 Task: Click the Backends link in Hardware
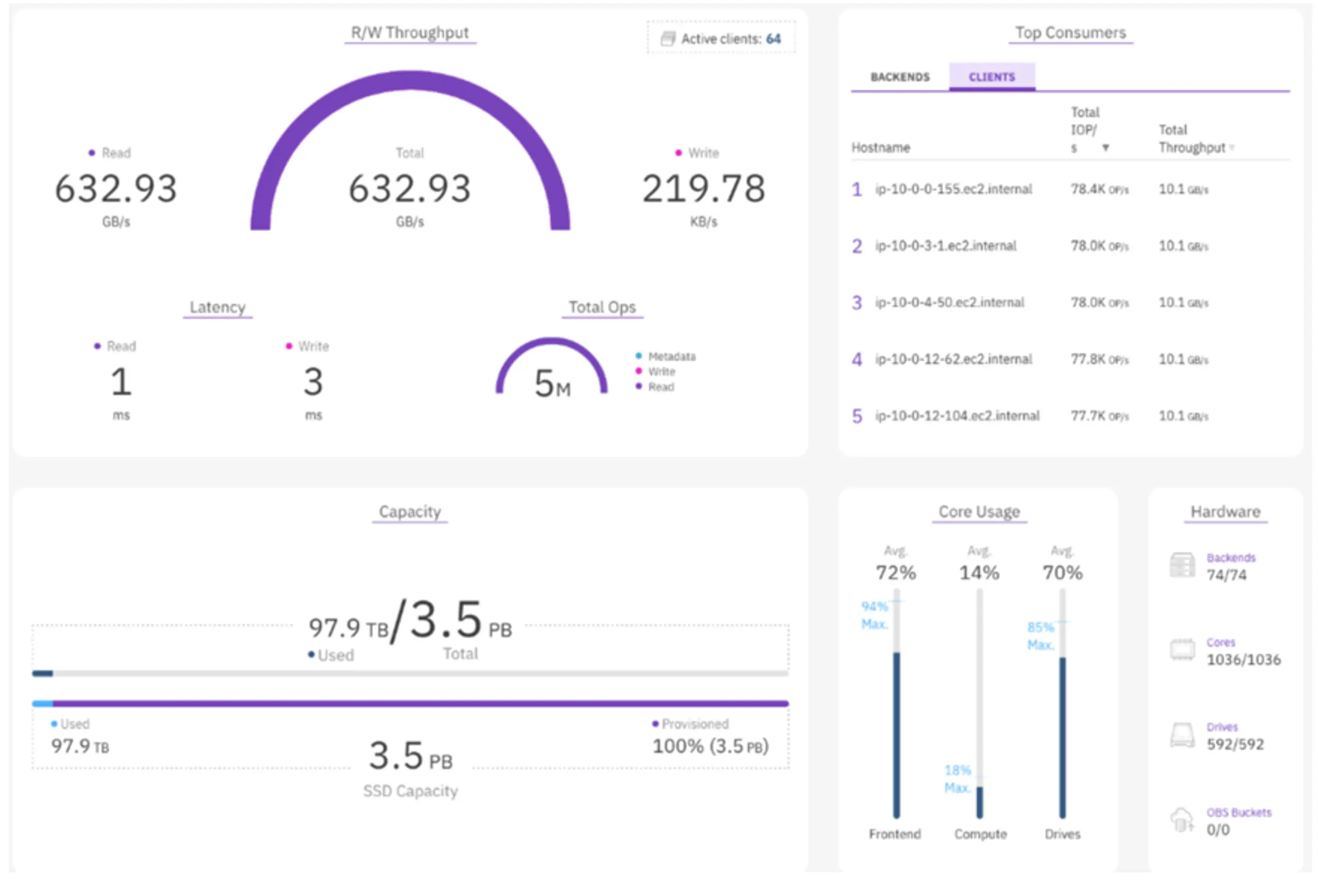(x=1230, y=558)
